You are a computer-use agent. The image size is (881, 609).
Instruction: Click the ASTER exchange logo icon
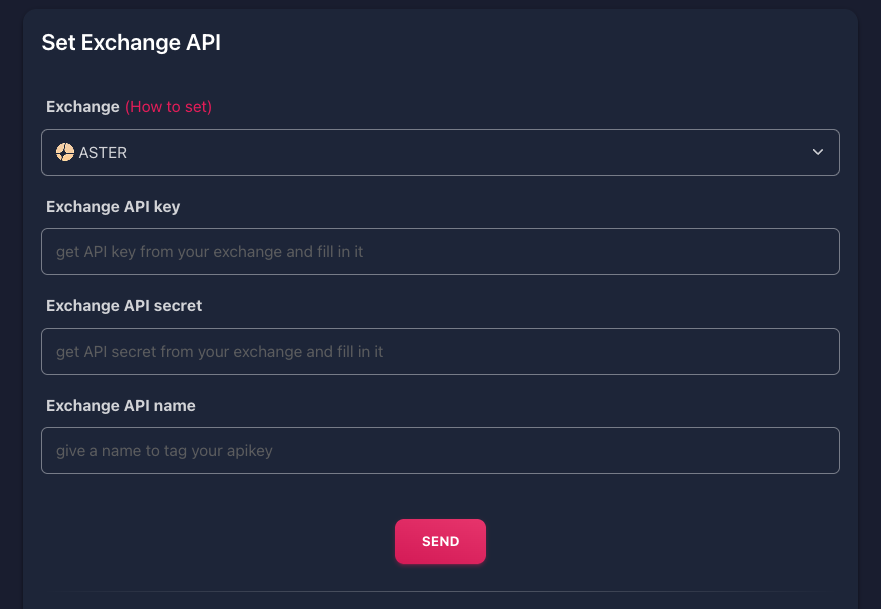[65, 153]
